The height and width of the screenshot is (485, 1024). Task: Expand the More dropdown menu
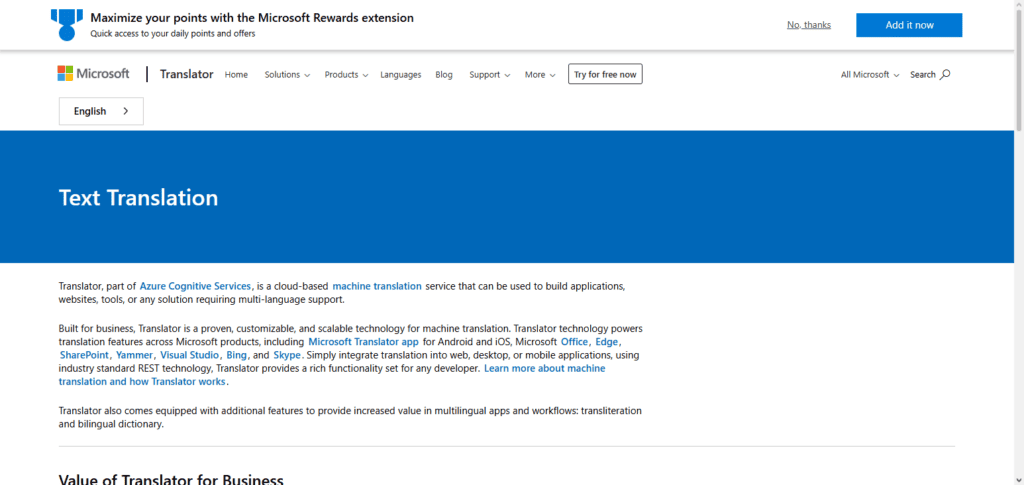coord(540,74)
